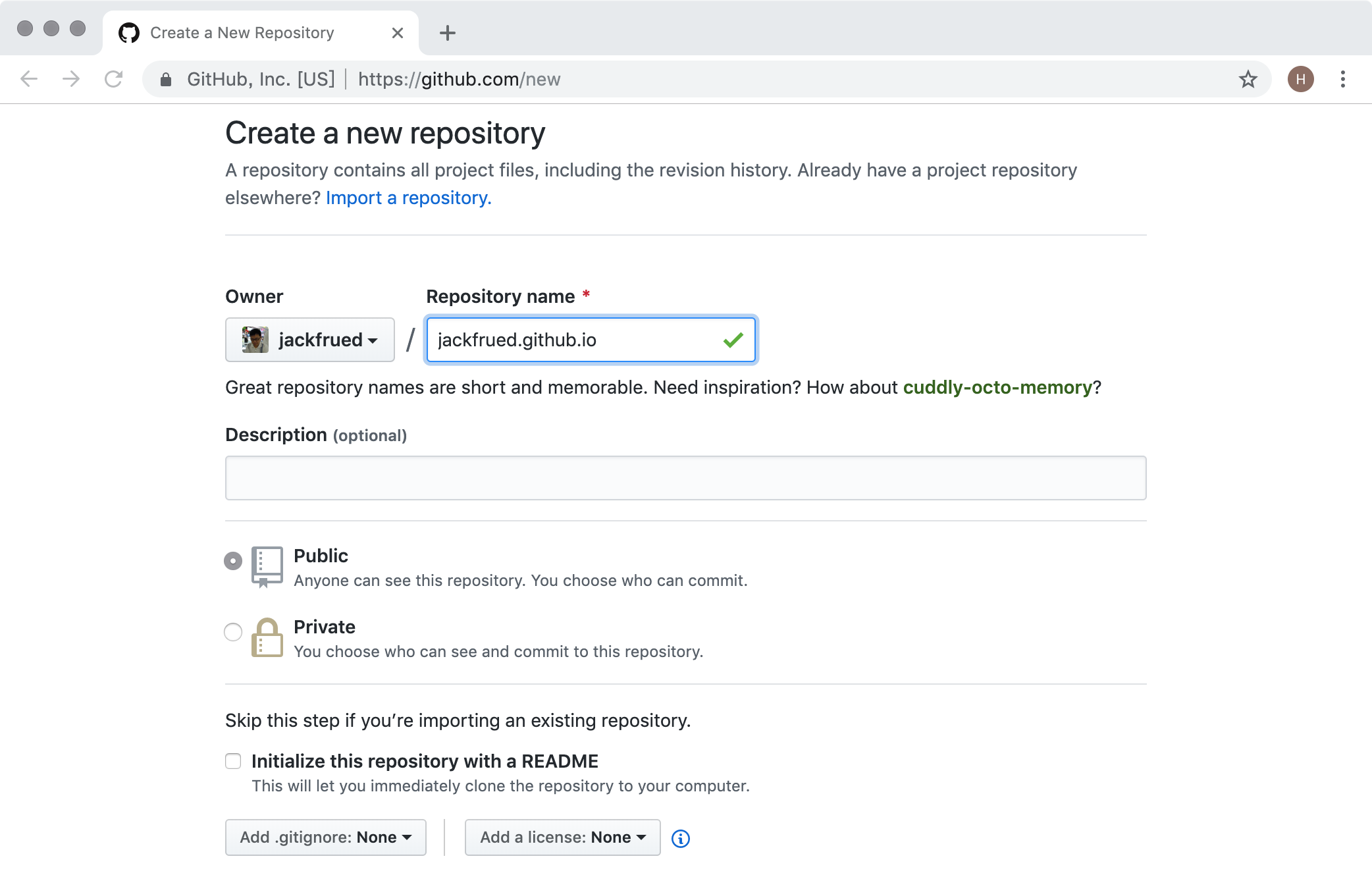Select the Private visibility option
The width and height of the screenshot is (1372, 873).
233,632
